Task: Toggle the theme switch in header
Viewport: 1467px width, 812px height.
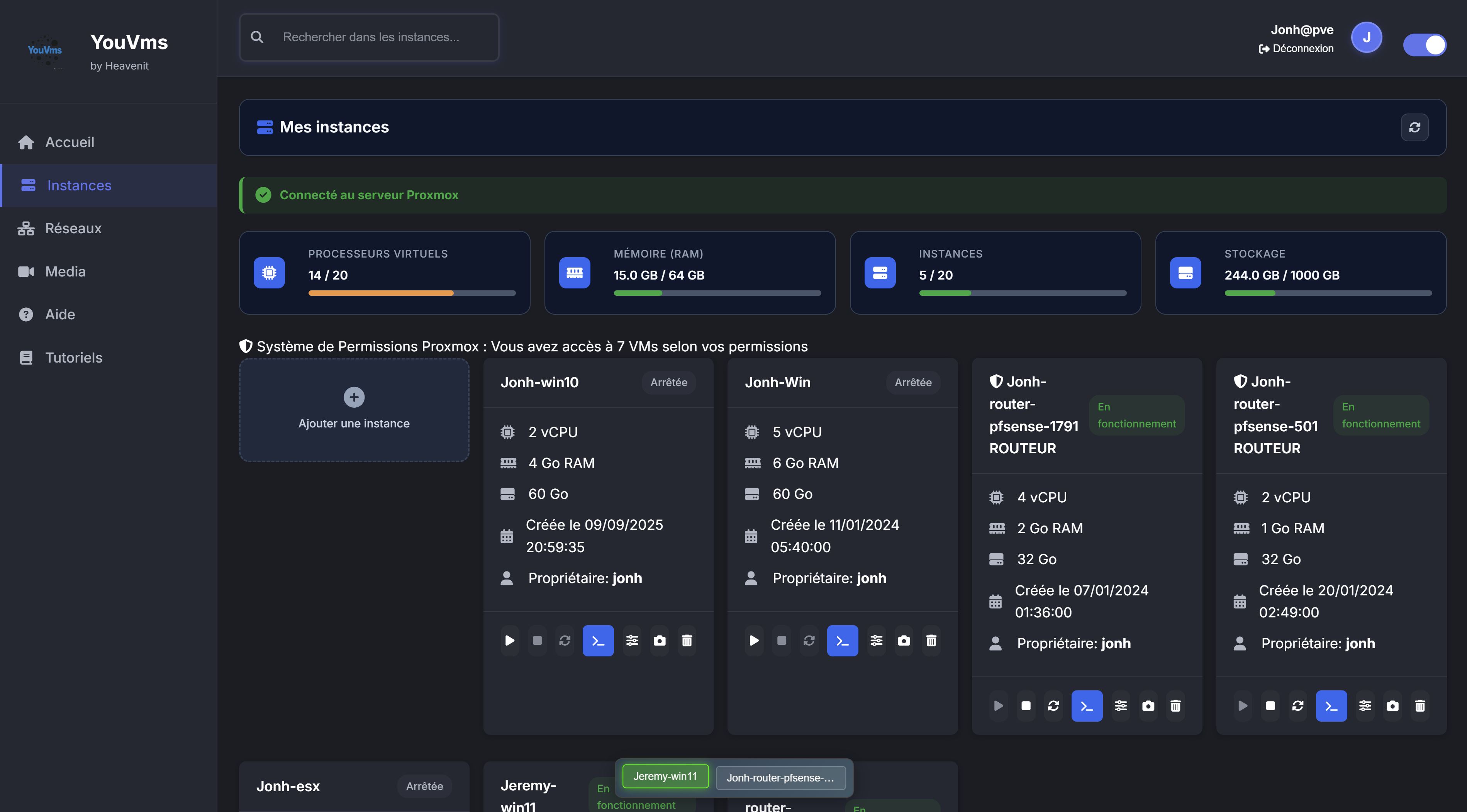Action: coord(1425,45)
